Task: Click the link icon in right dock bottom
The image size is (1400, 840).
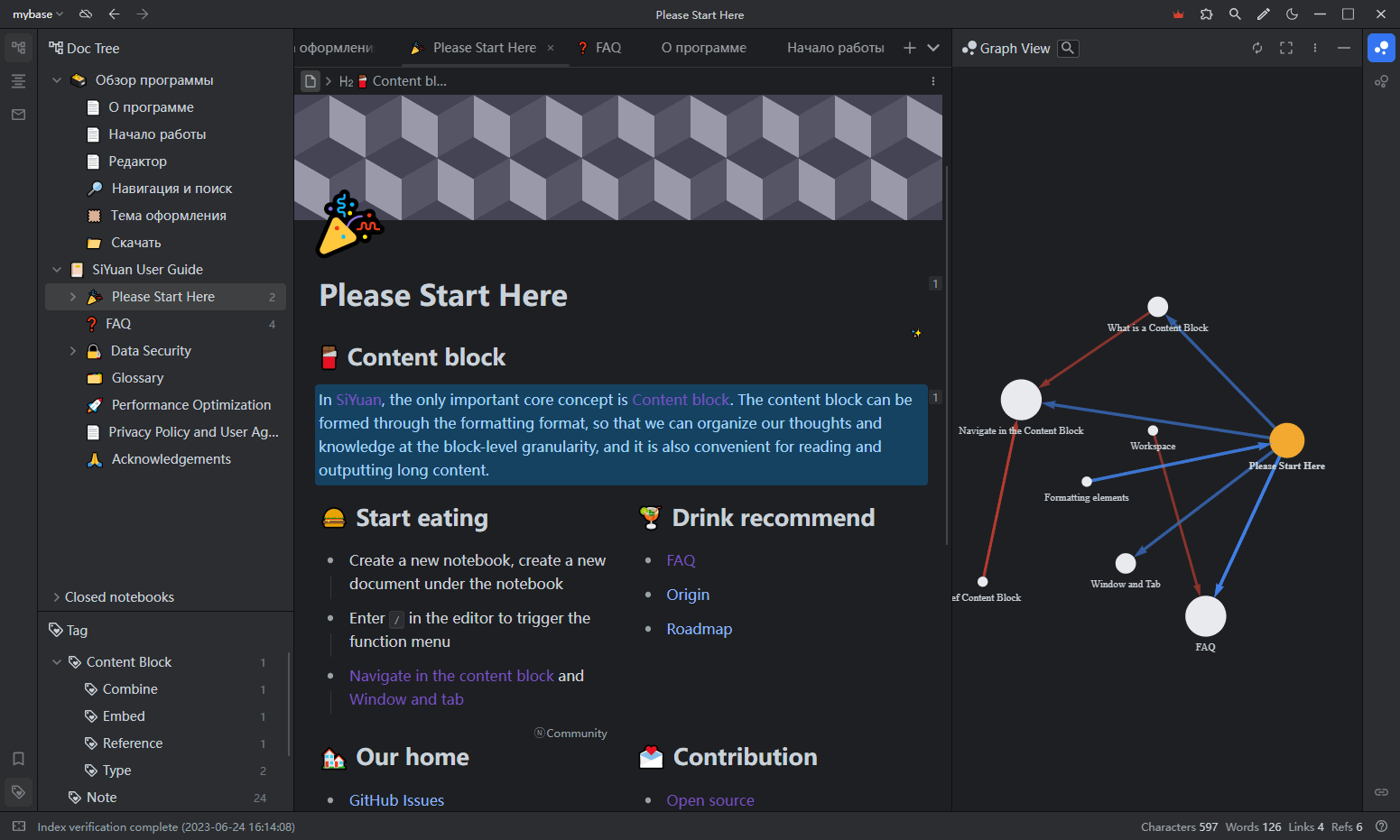Action: (x=1381, y=792)
